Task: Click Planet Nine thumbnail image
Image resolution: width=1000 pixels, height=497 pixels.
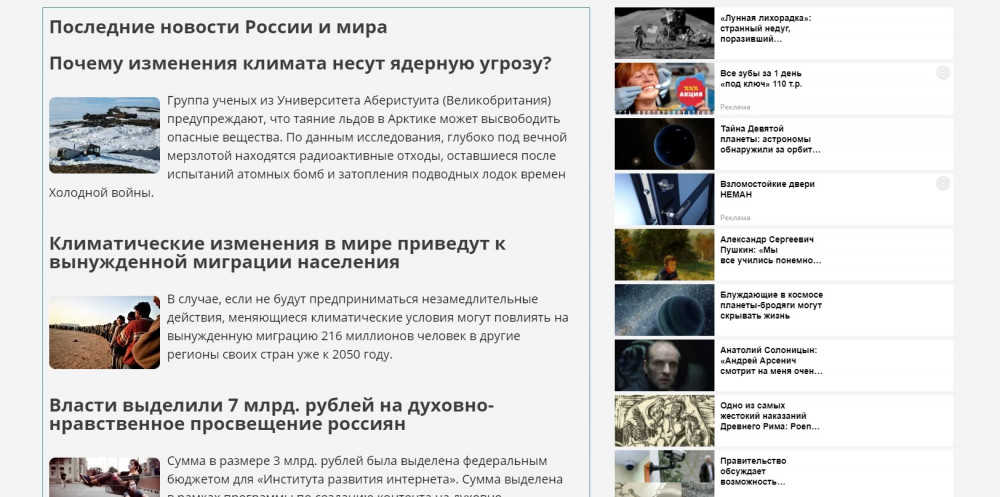Action: click(665, 144)
